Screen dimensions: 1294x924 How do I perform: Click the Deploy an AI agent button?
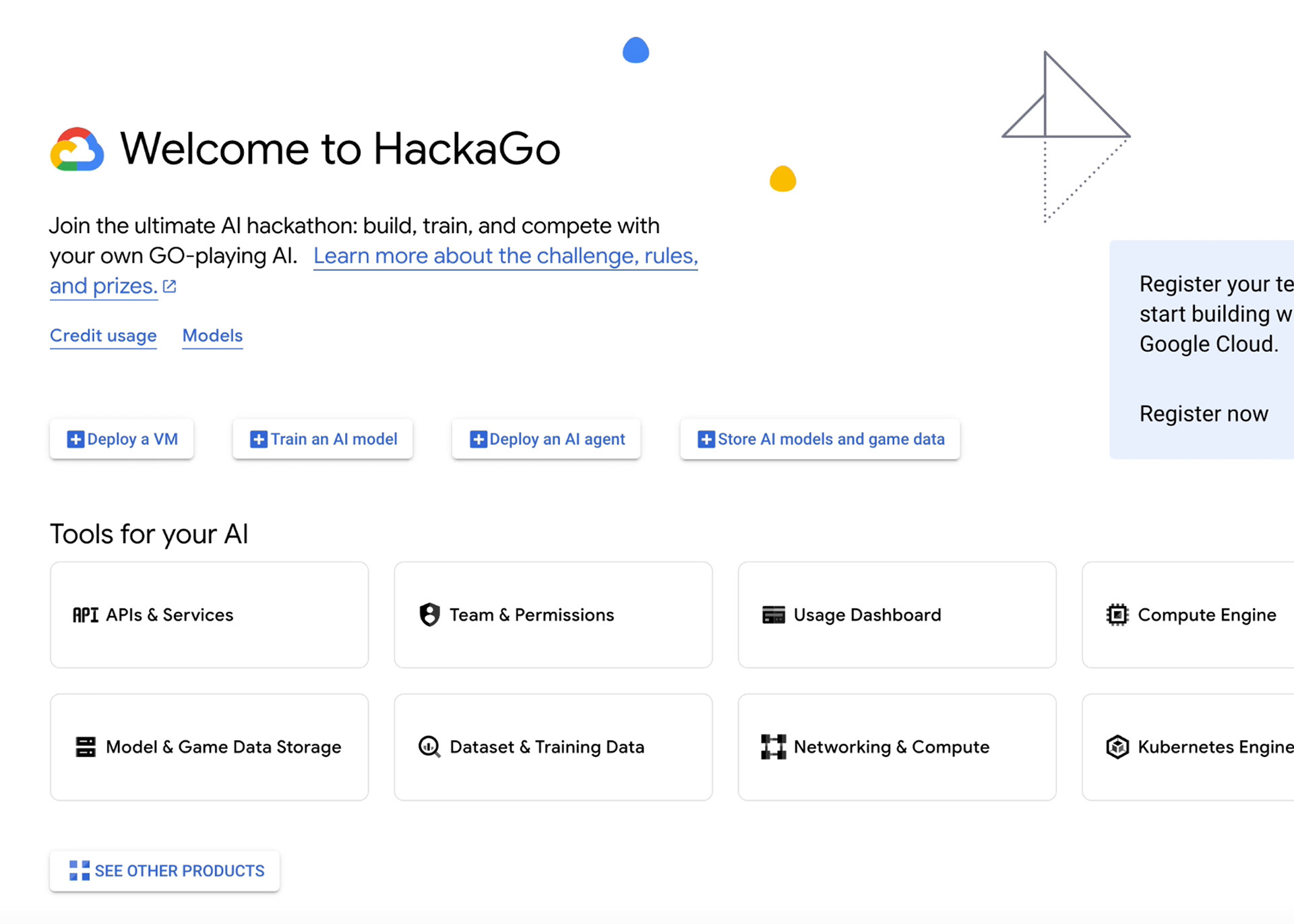coord(547,439)
